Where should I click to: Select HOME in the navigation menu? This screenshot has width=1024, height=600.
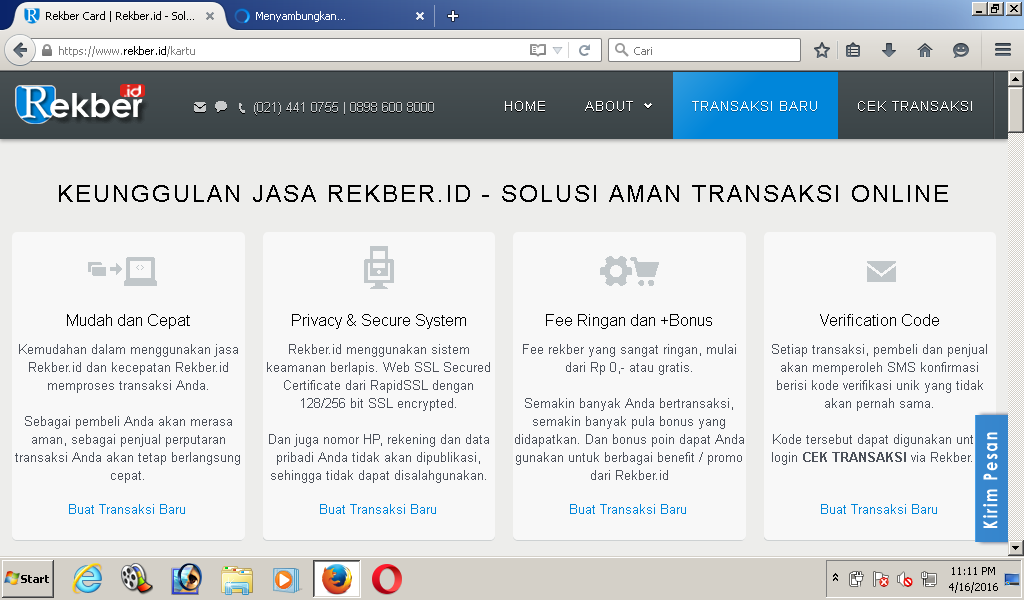pyautogui.click(x=524, y=105)
